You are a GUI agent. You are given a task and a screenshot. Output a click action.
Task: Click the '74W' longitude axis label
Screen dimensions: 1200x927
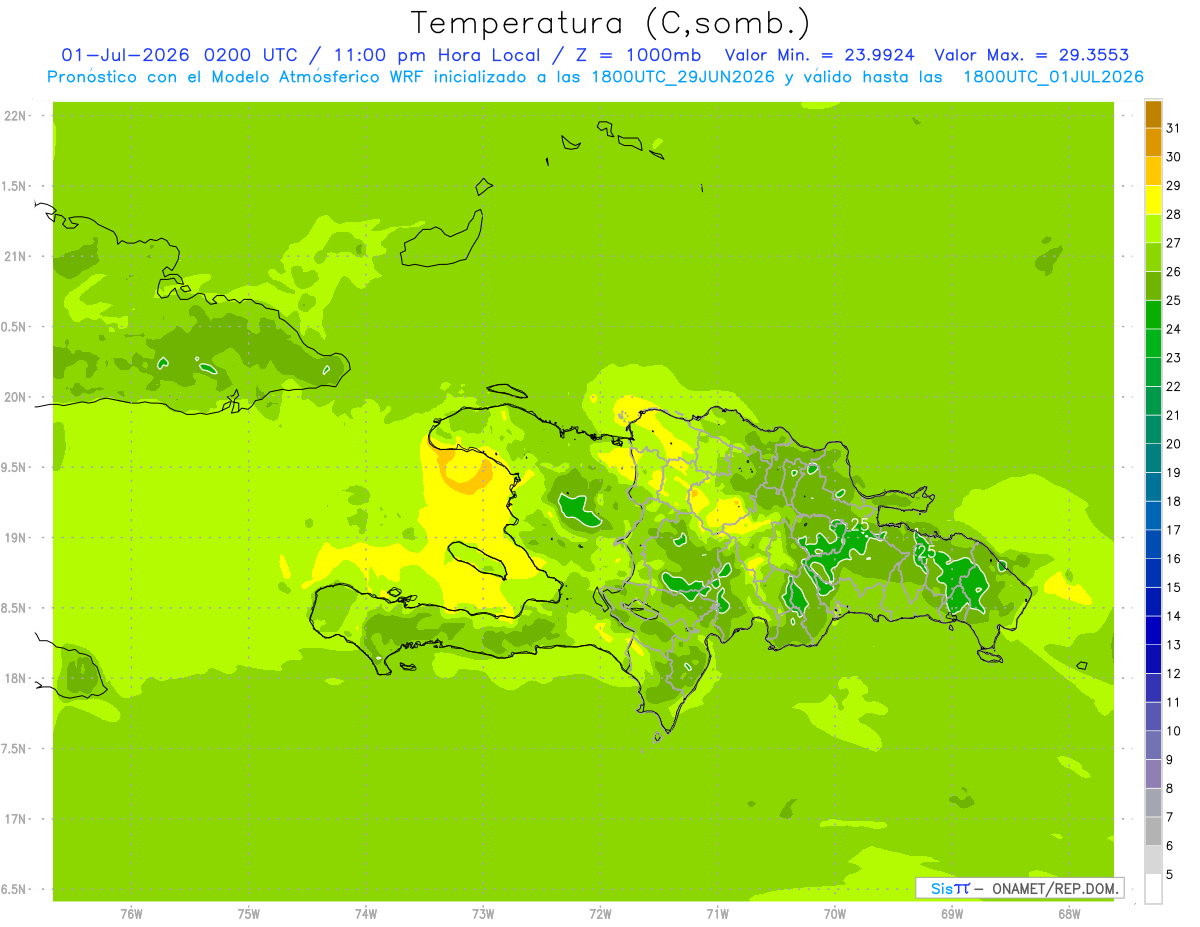tap(365, 914)
